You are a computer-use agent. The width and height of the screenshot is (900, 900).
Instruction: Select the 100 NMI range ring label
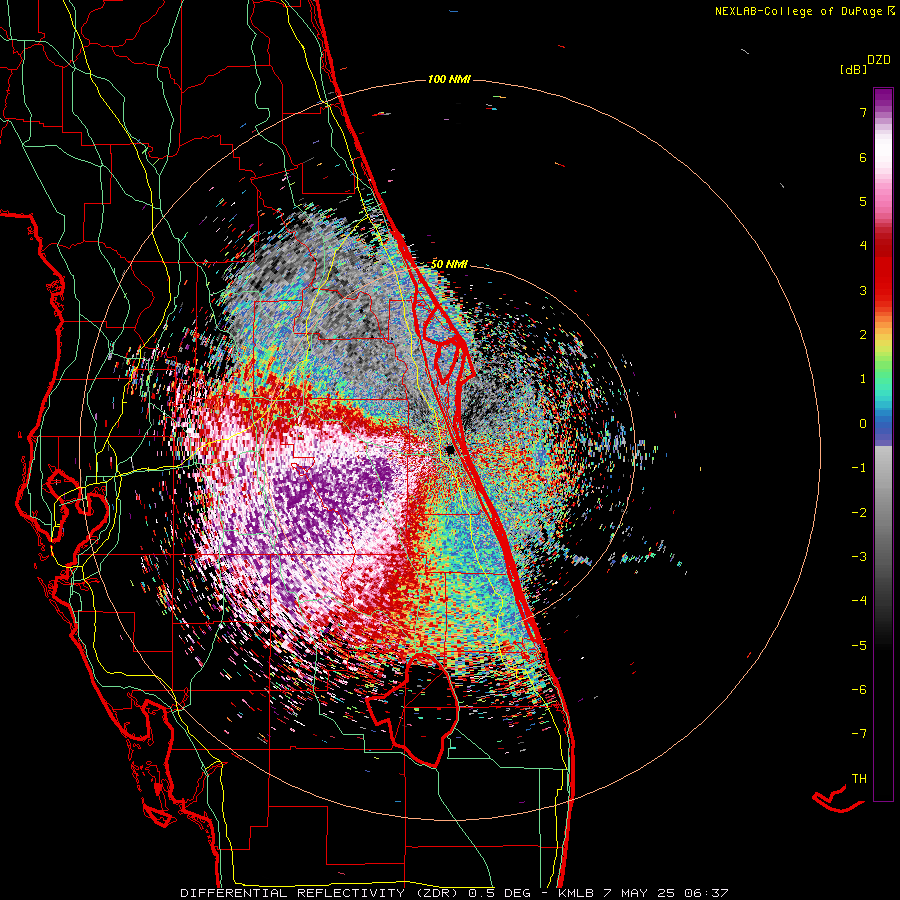coord(449,79)
